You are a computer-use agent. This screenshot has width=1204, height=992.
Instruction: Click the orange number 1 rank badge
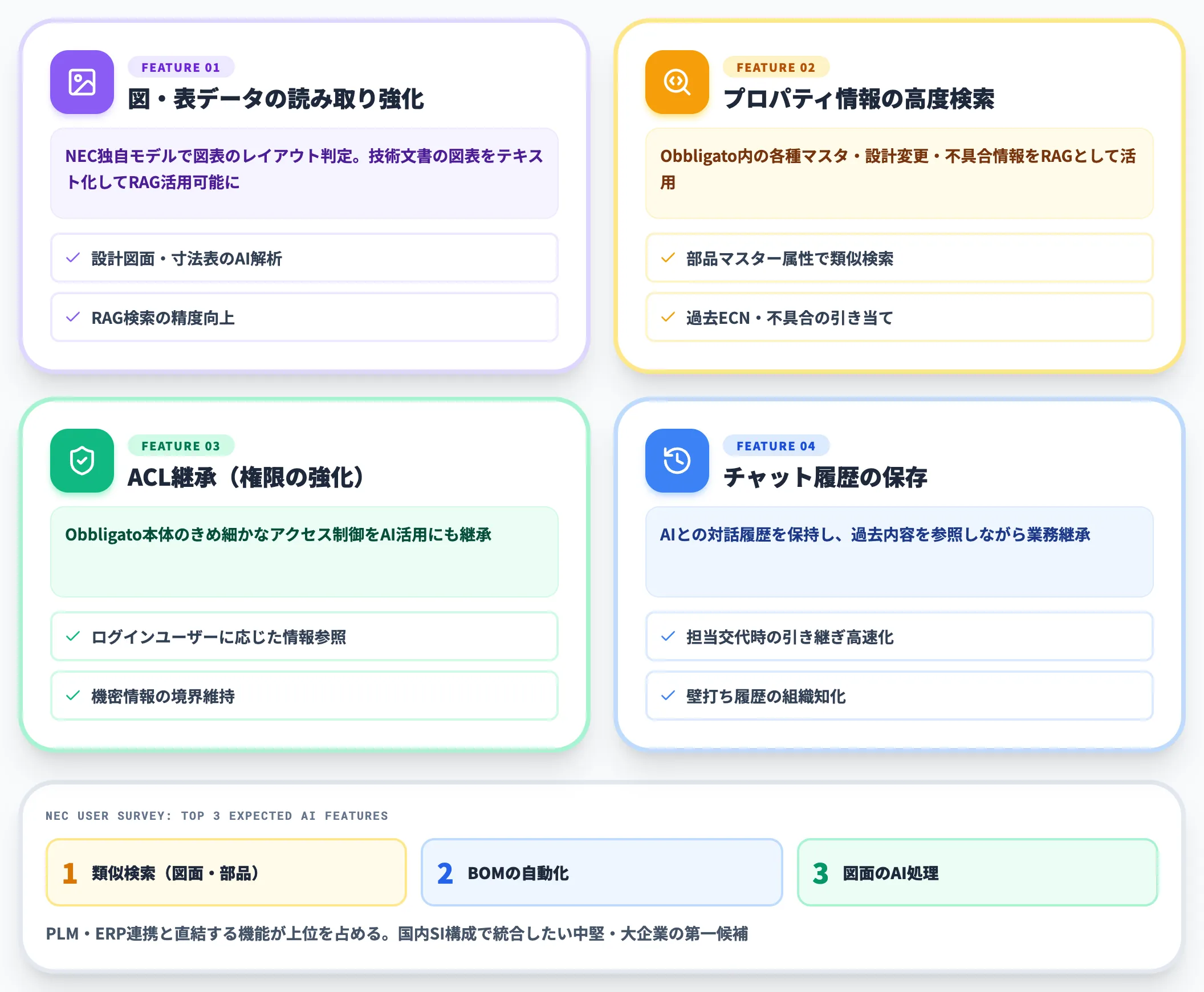coord(70,873)
